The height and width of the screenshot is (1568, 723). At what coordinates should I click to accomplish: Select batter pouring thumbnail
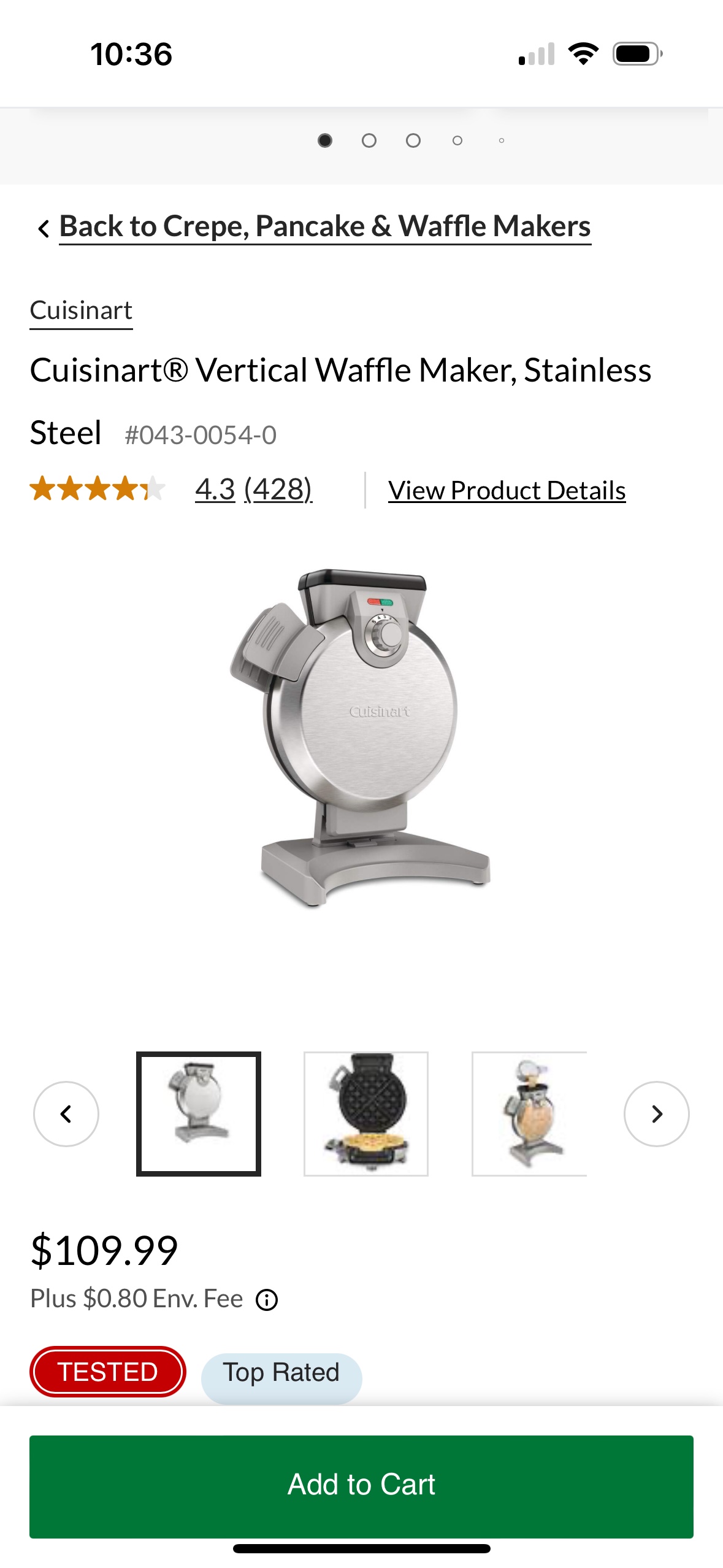click(x=529, y=1113)
